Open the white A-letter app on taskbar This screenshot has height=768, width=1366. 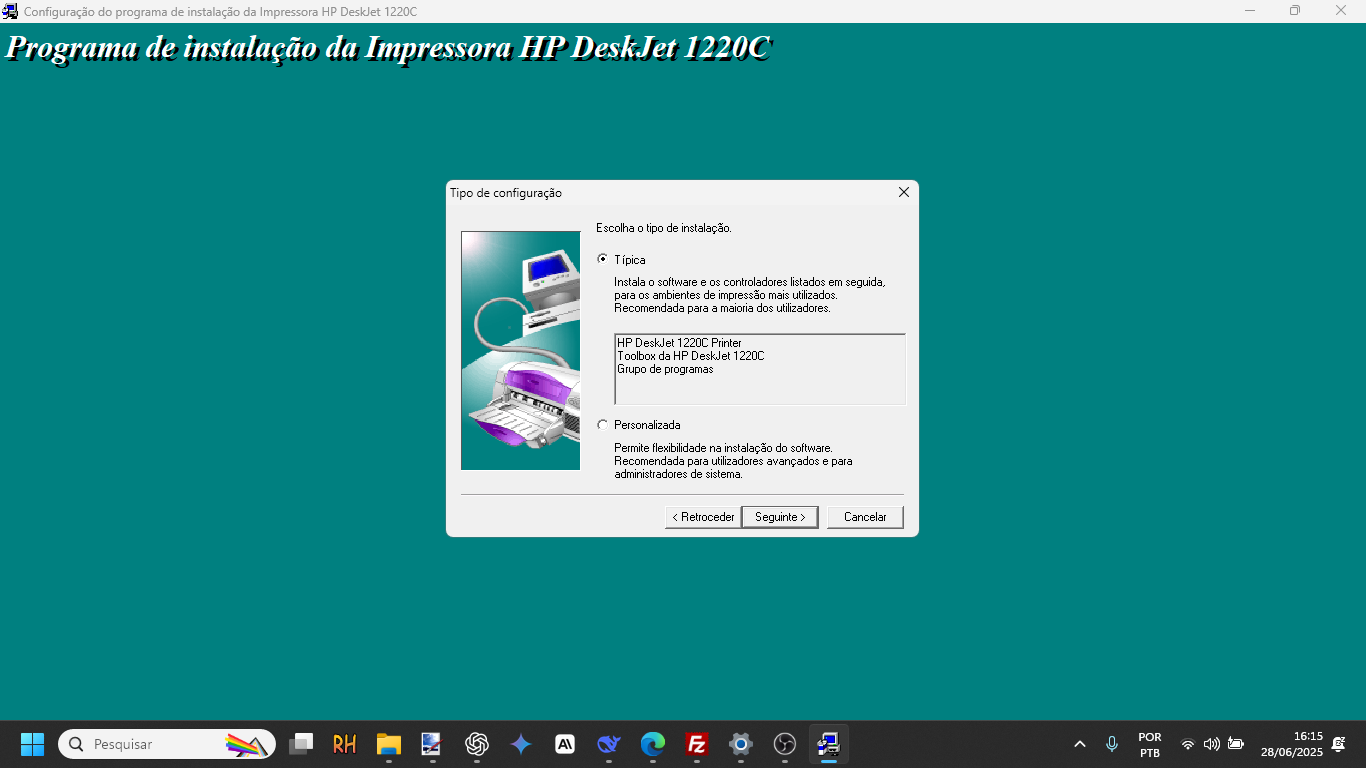click(x=565, y=744)
